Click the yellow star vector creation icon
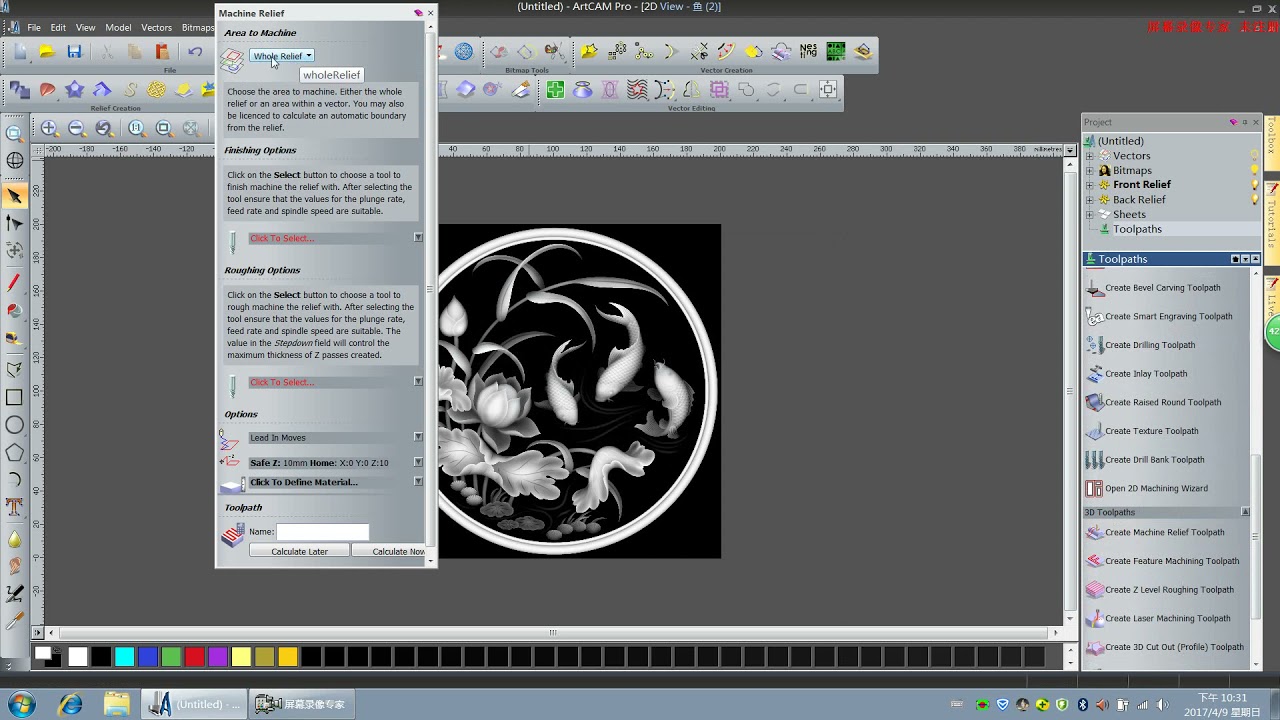Viewport: 1280px width, 720px height. (x=590, y=51)
